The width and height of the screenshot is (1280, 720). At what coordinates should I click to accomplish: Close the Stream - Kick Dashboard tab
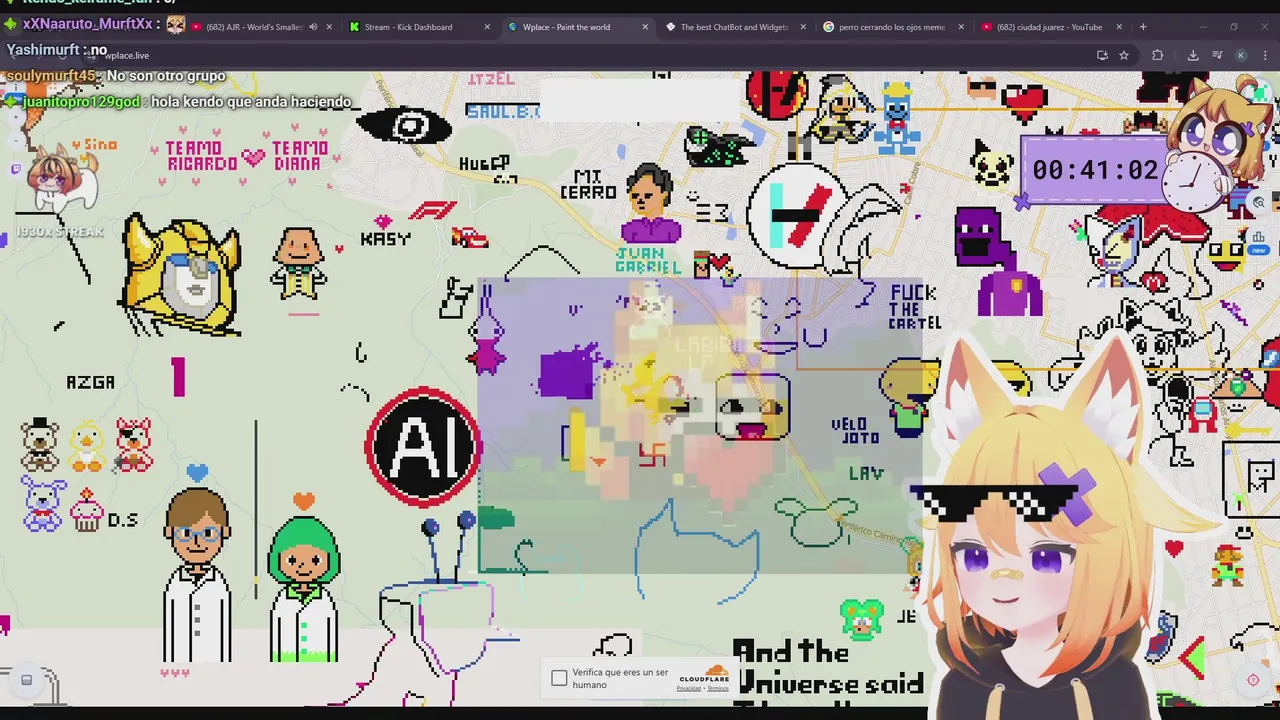[487, 27]
